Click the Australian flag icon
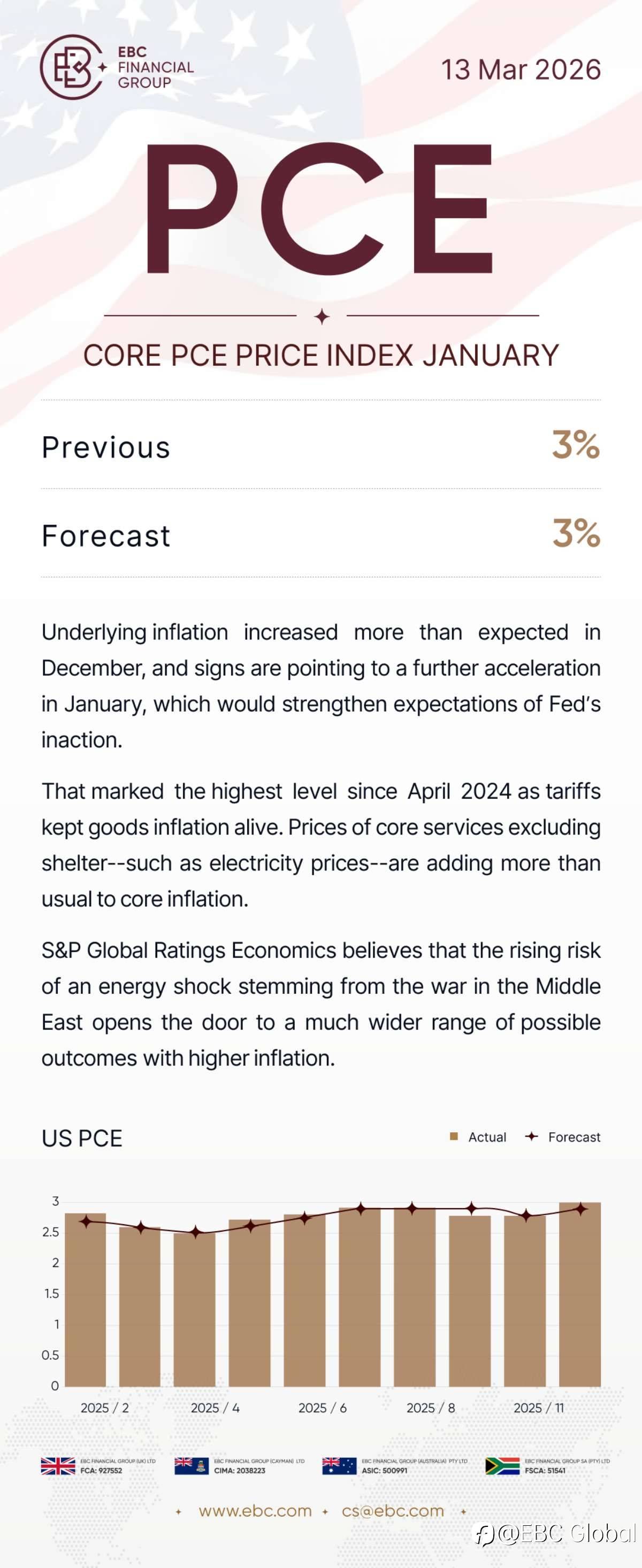642x1568 pixels. tap(339, 1466)
